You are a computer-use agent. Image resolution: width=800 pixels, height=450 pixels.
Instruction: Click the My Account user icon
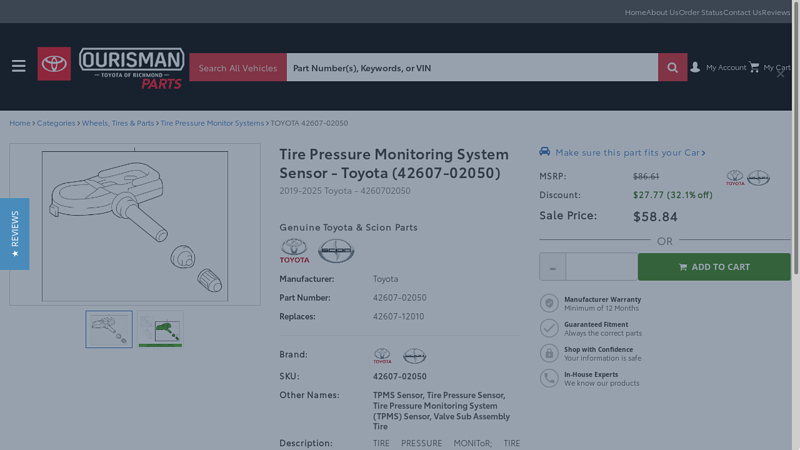click(x=695, y=67)
